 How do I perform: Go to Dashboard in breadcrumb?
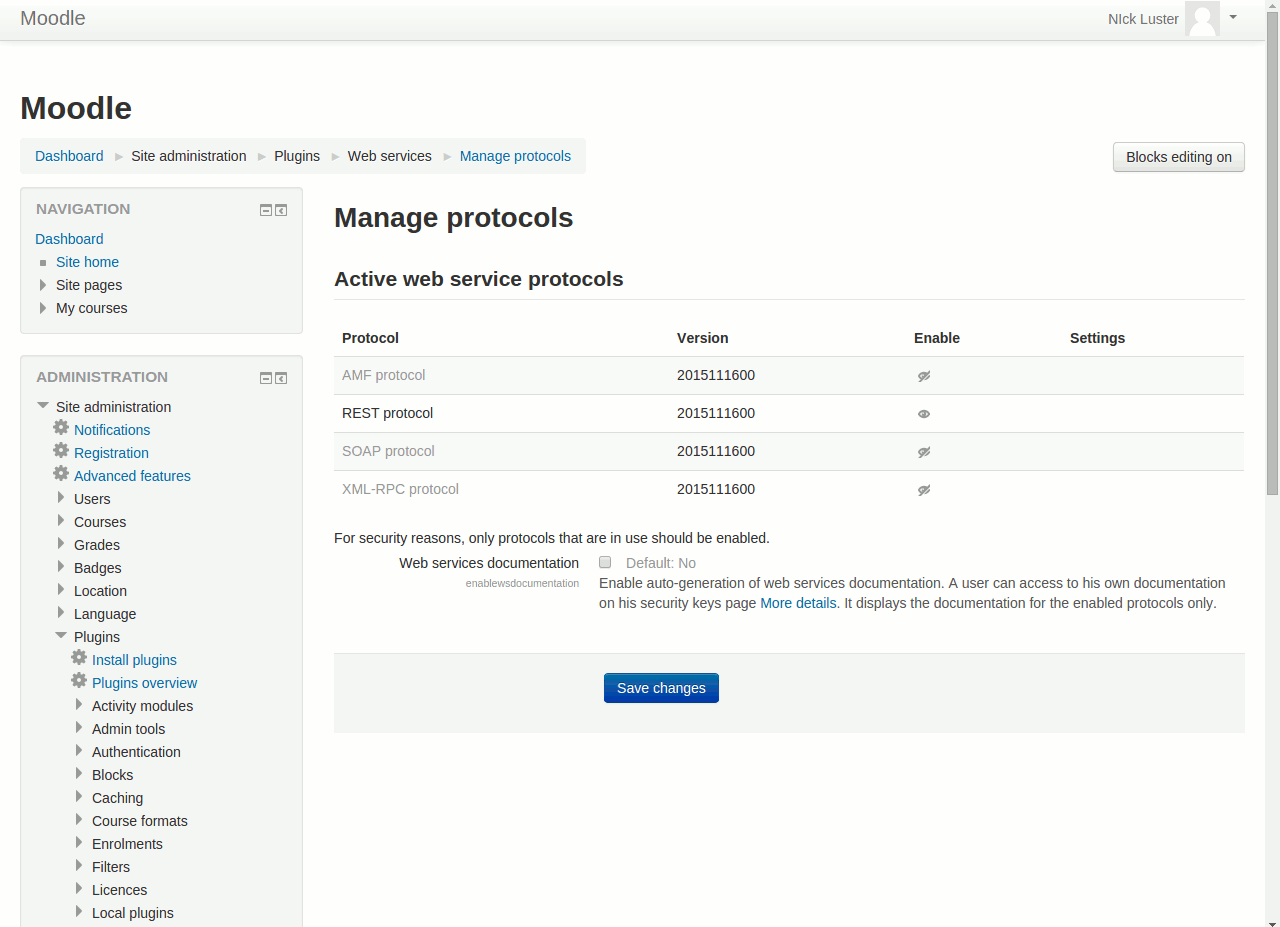click(69, 156)
